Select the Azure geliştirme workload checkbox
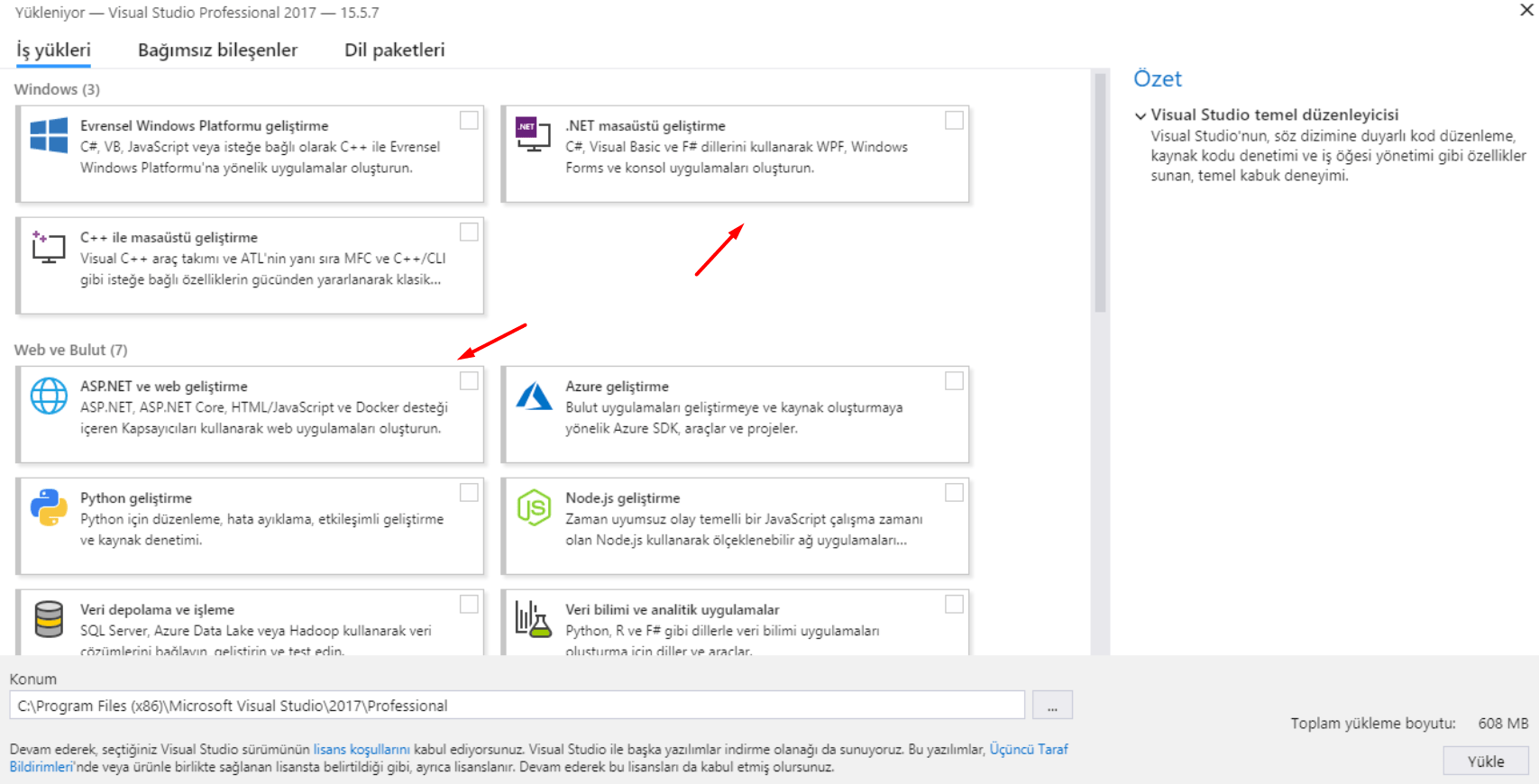 point(954,381)
